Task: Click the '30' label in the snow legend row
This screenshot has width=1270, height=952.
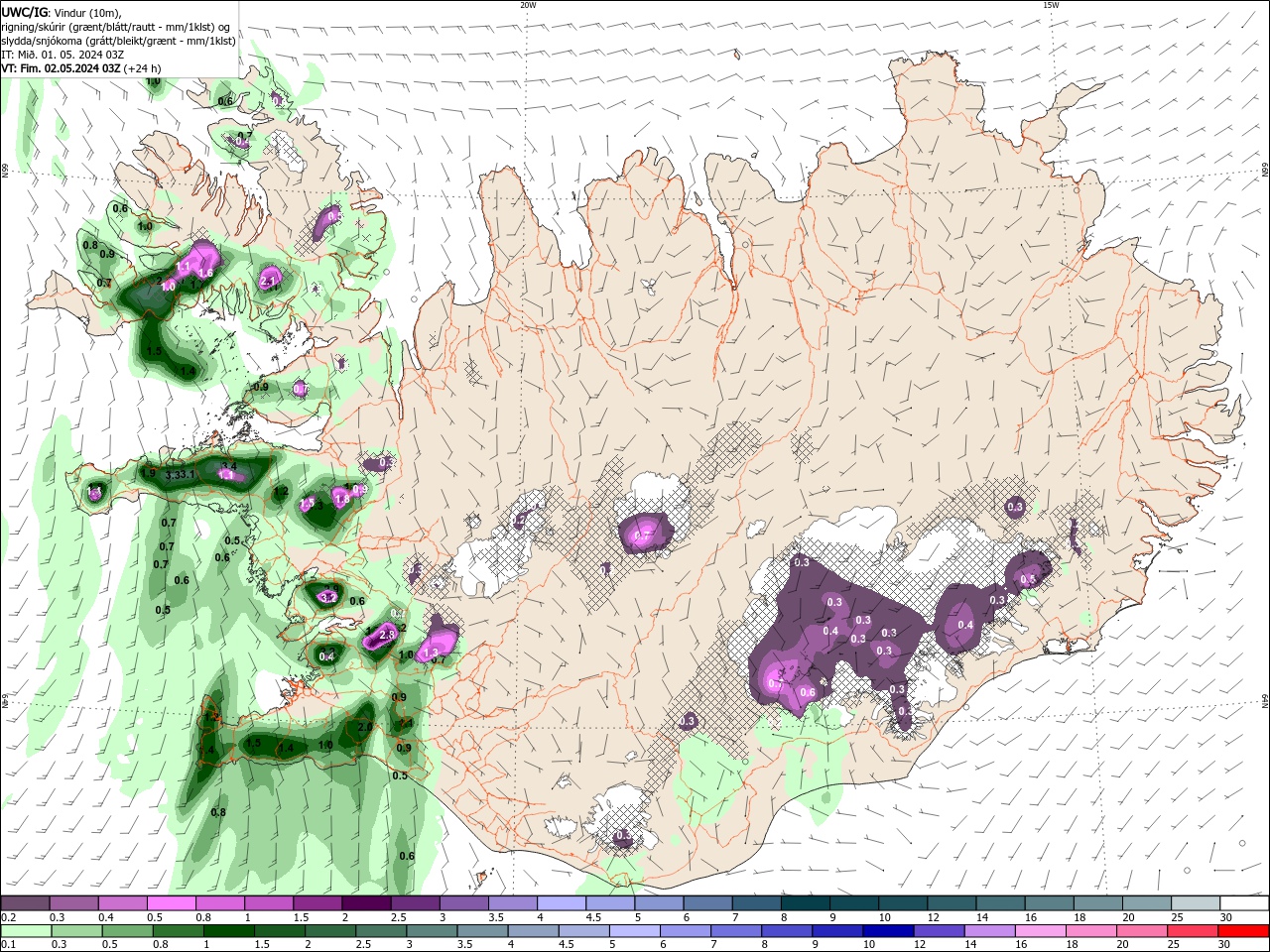Action: 1226,917
